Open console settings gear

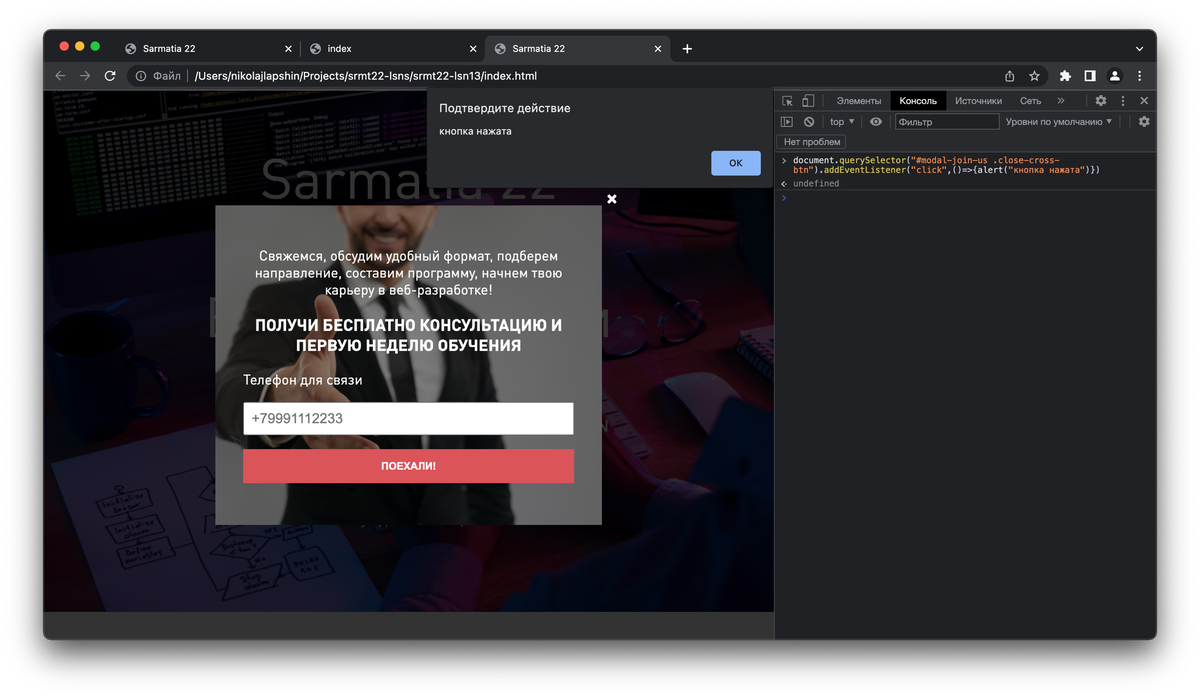(1144, 122)
